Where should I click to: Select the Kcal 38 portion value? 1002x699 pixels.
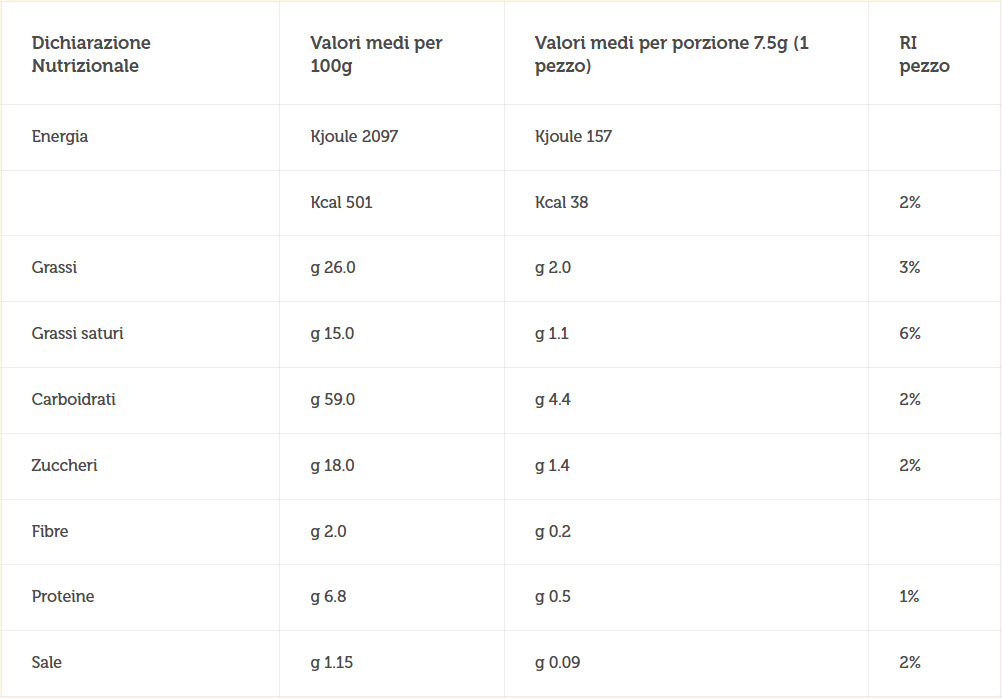[561, 203]
